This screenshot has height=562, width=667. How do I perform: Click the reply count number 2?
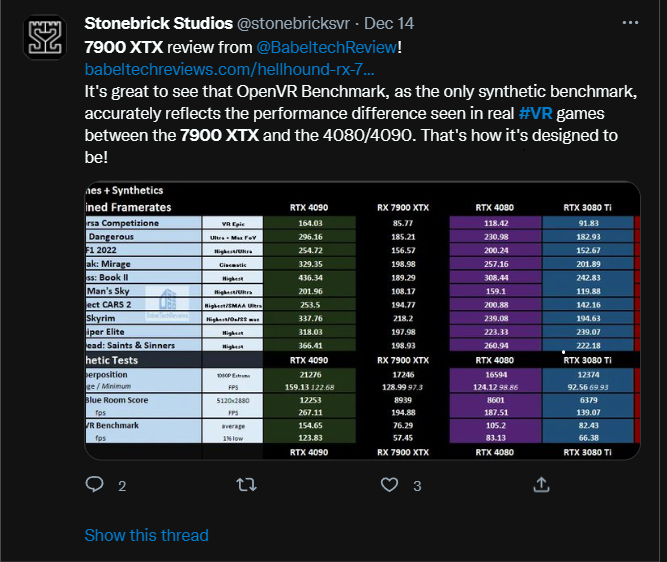click(122, 486)
